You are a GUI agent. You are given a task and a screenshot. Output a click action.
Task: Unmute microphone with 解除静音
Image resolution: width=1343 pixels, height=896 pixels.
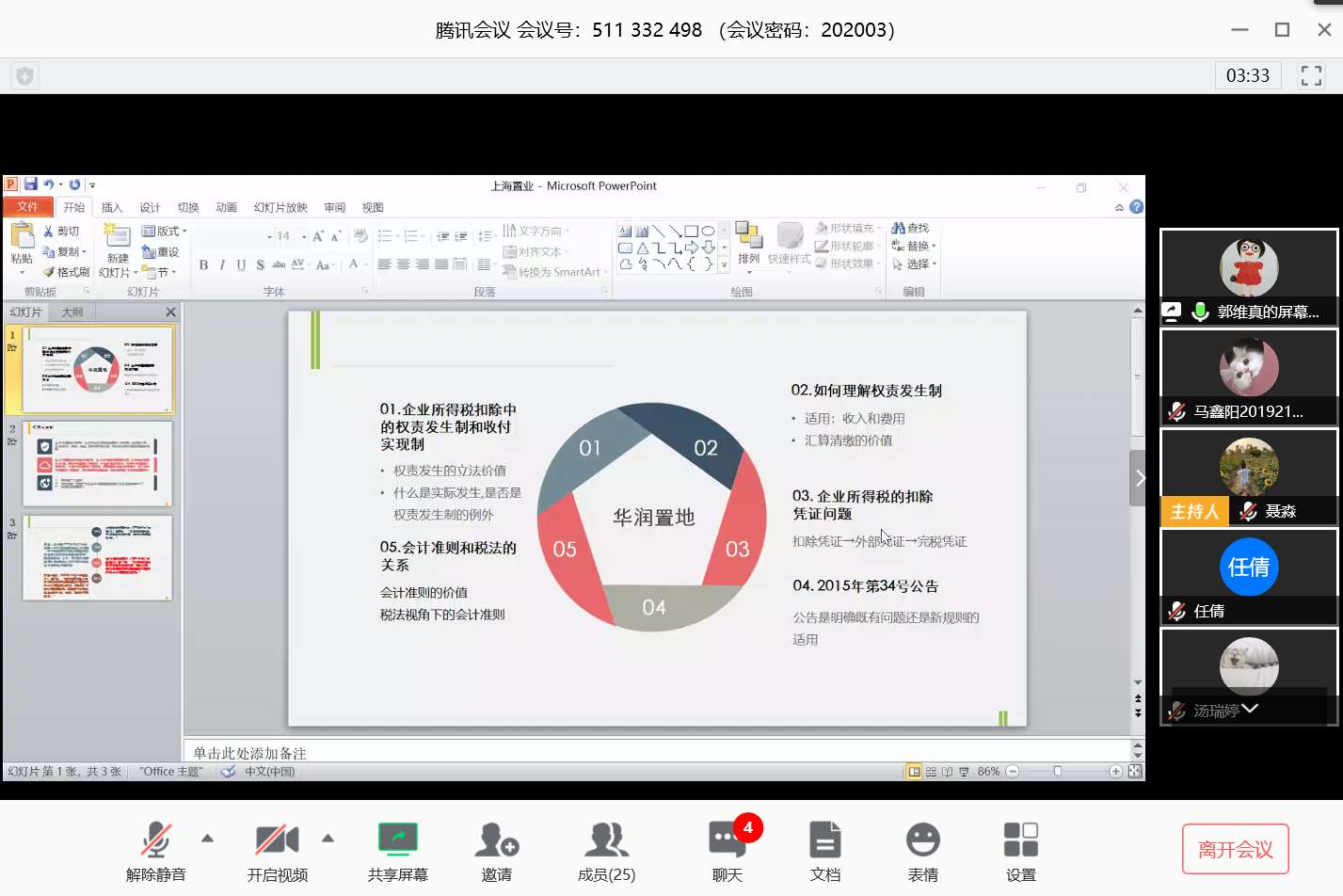[156, 850]
